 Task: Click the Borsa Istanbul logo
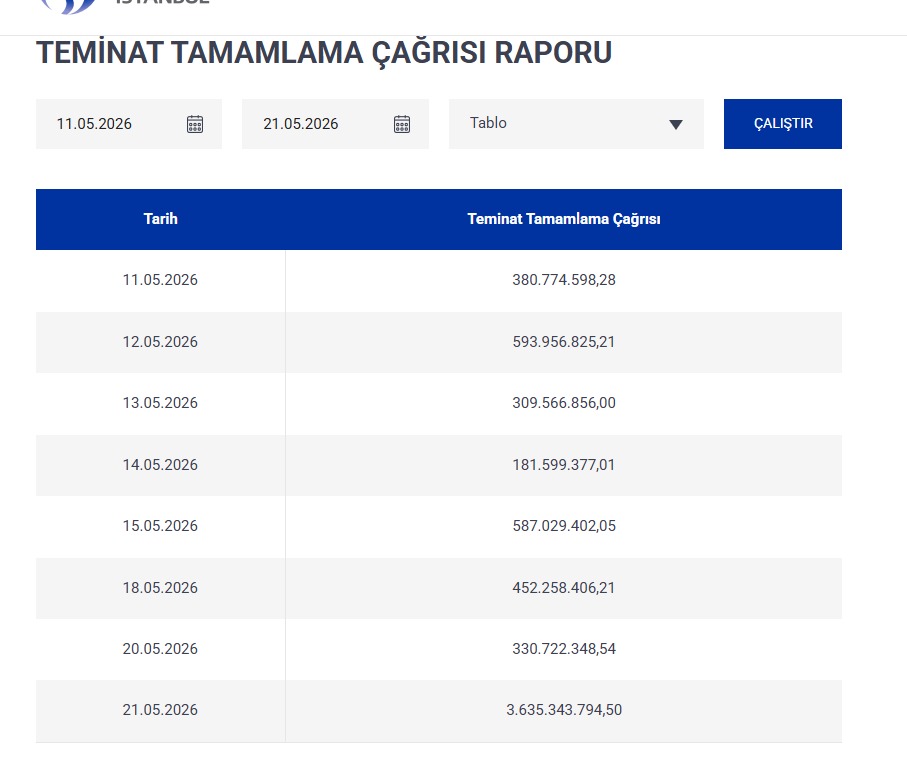[x=124, y=6]
